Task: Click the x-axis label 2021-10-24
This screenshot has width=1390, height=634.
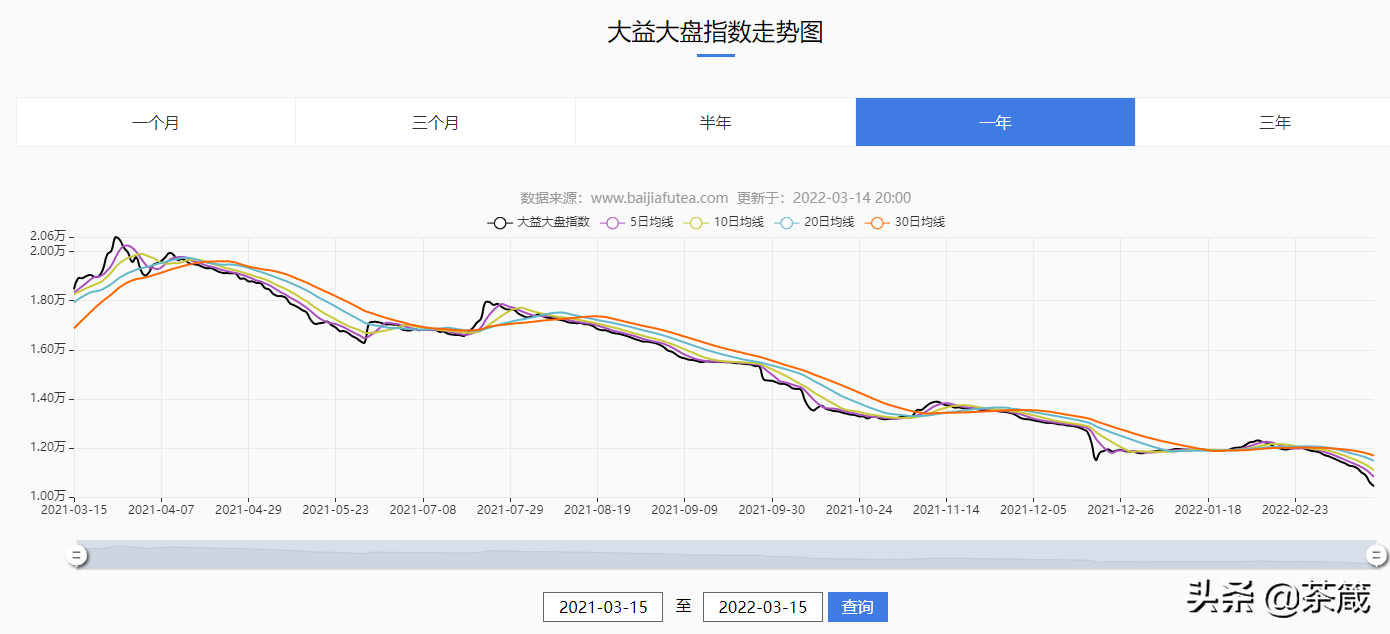Action: (x=859, y=509)
